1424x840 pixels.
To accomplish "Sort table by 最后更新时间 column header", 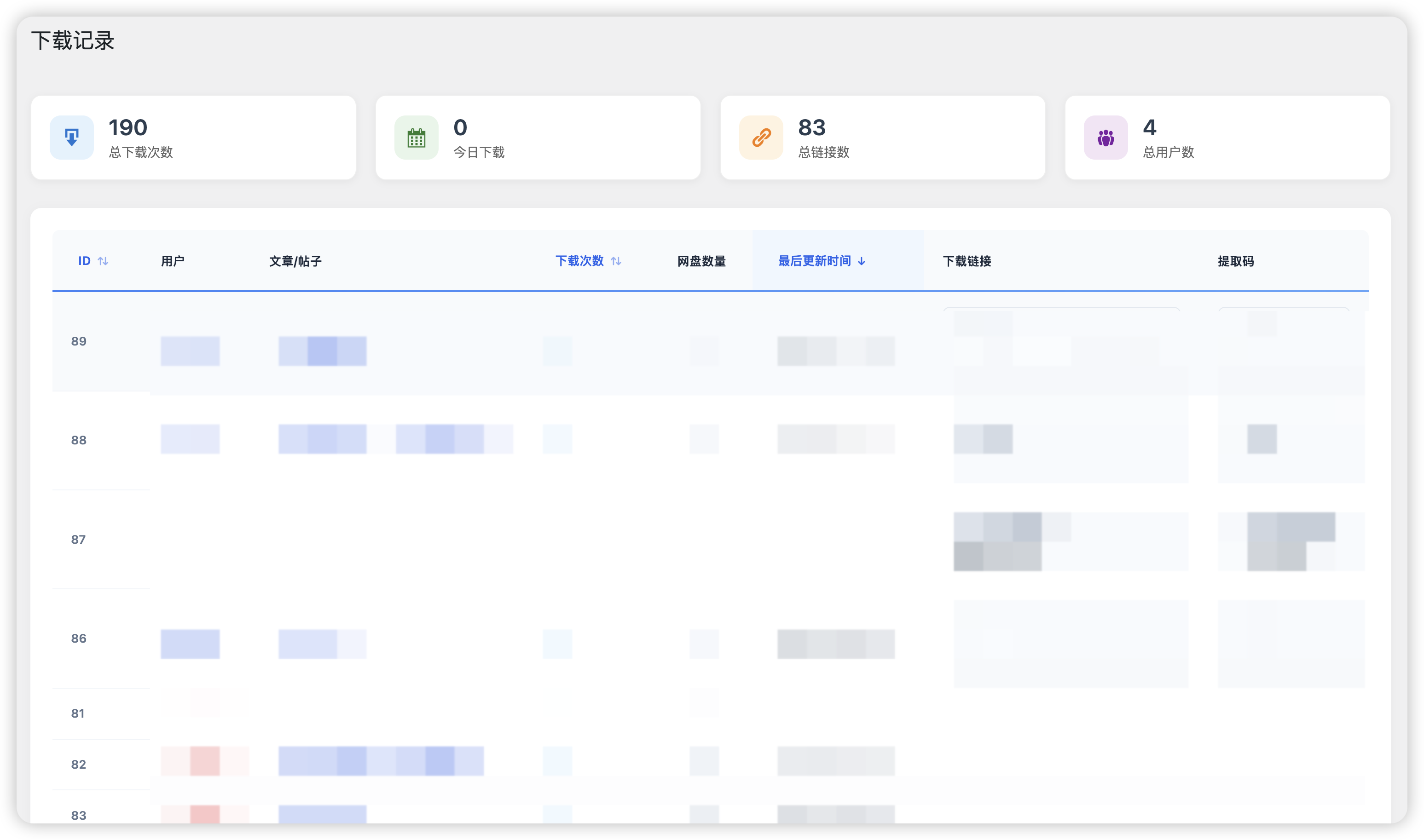I will click(x=814, y=261).
